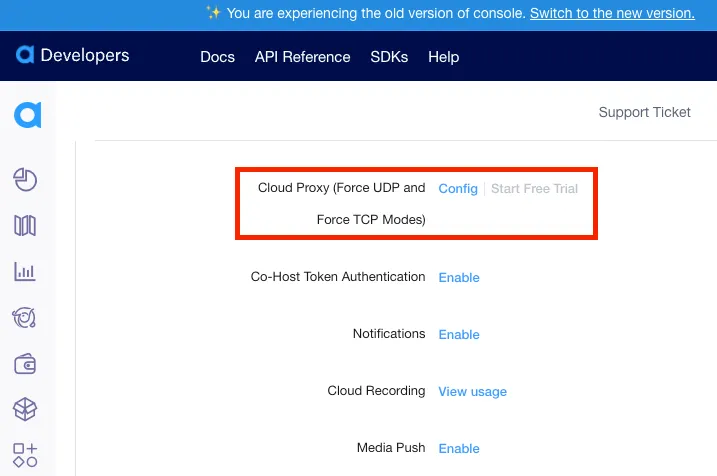717x476 pixels.
Task: Open the Docs menu item
Action: pyautogui.click(x=217, y=57)
